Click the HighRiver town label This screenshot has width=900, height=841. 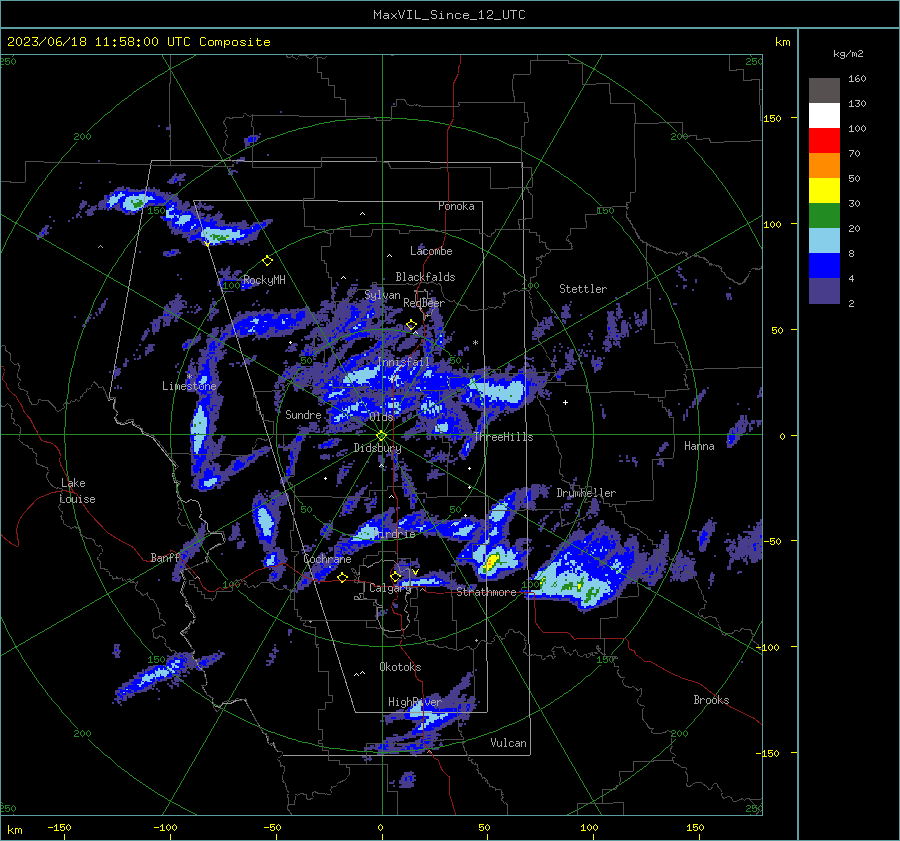coord(414,702)
